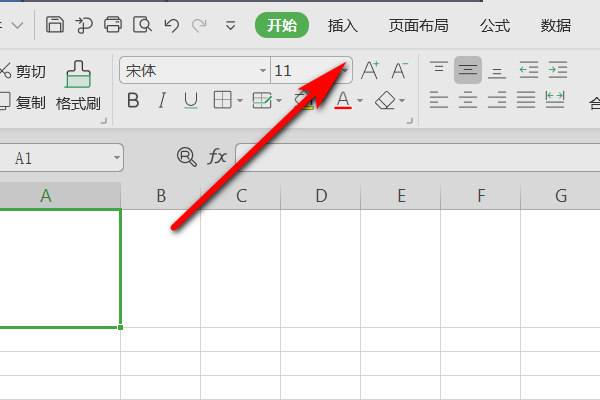Open table style dropdown arrow

279,101
